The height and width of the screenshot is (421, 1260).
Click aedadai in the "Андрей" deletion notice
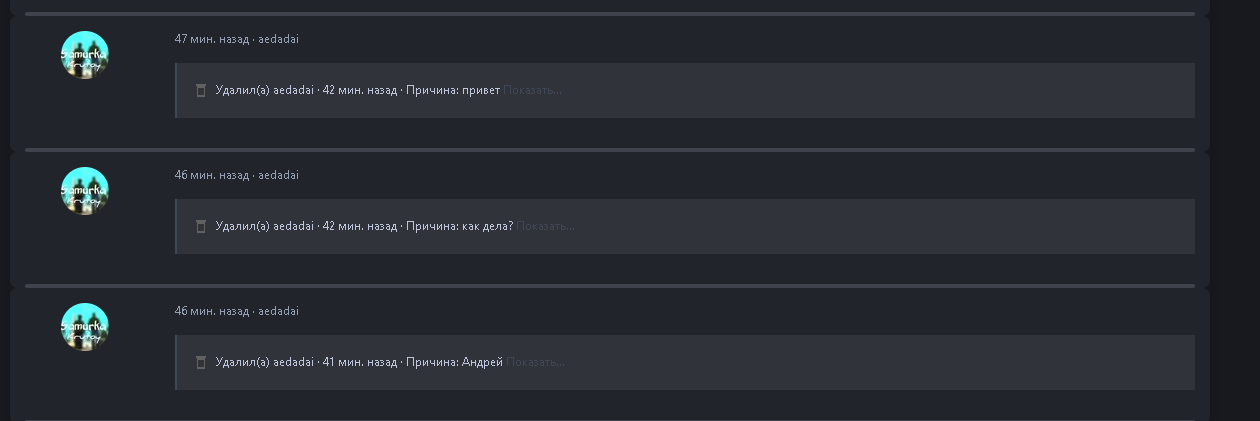[x=294, y=362]
